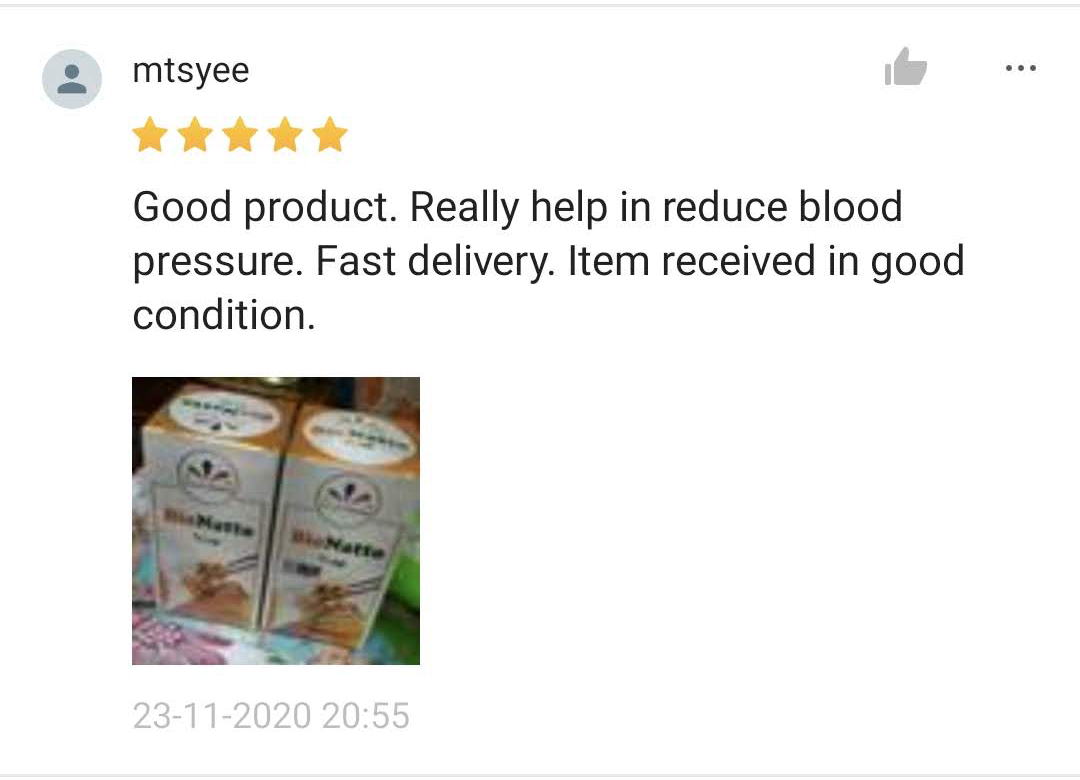Click the second rating star
This screenshot has width=1080, height=780.
tap(195, 134)
